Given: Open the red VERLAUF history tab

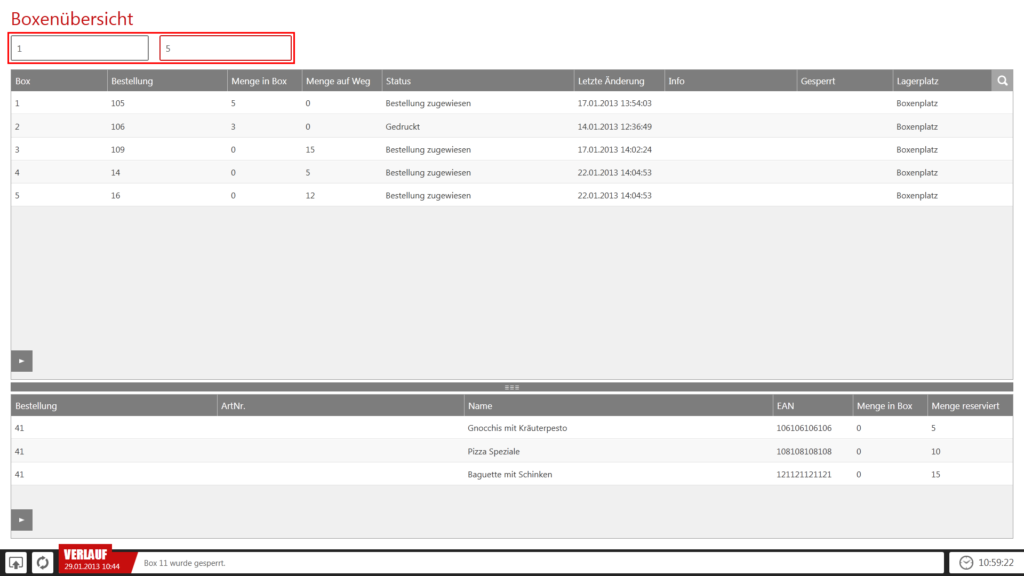Looking at the screenshot, I should tap(90, 560).
